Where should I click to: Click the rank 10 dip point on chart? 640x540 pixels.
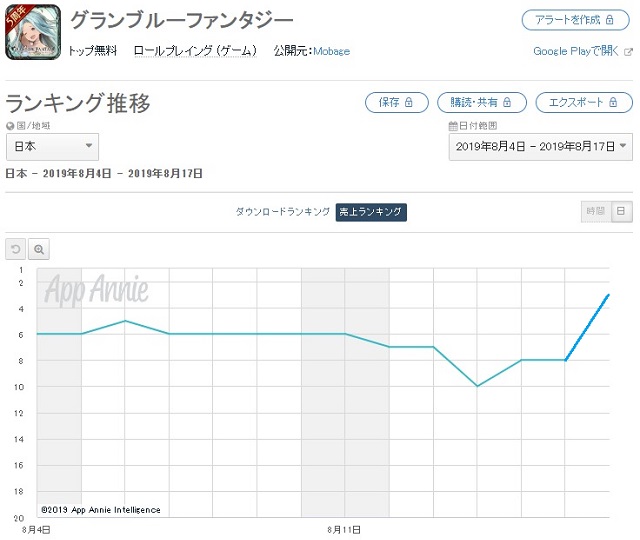[x=477, y=386]
